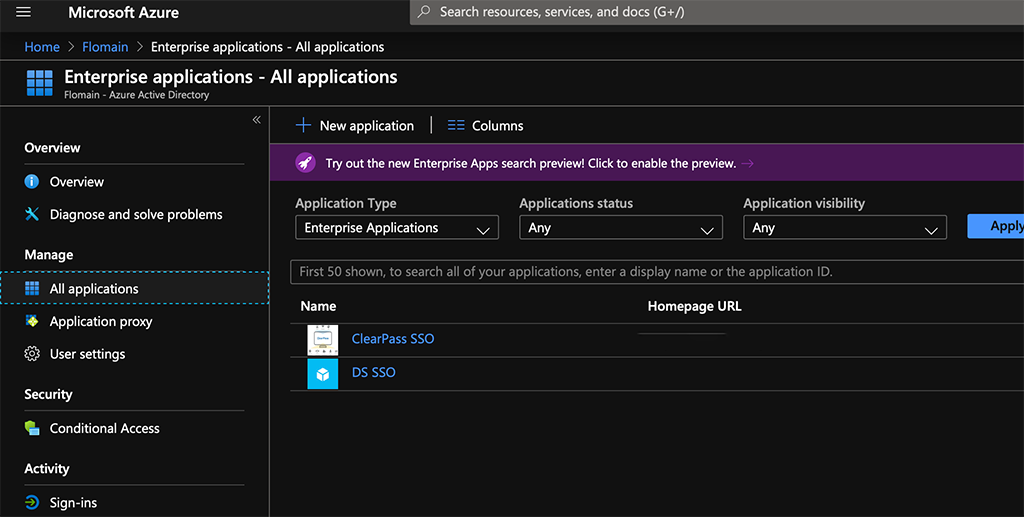This screenshot has height=517, width=1024.
Task: Click the Apply filter button
Action: click(996, 227)
